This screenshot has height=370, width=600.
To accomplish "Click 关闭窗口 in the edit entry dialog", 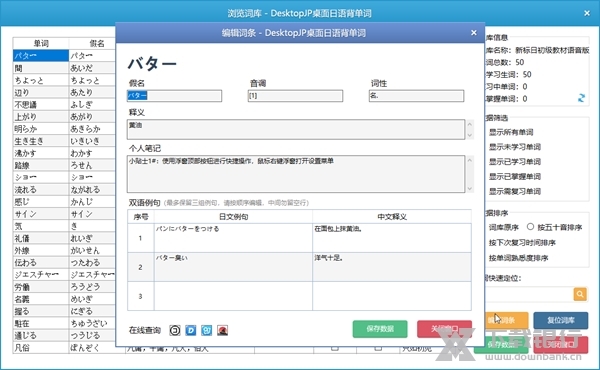I will pos(444,329).
